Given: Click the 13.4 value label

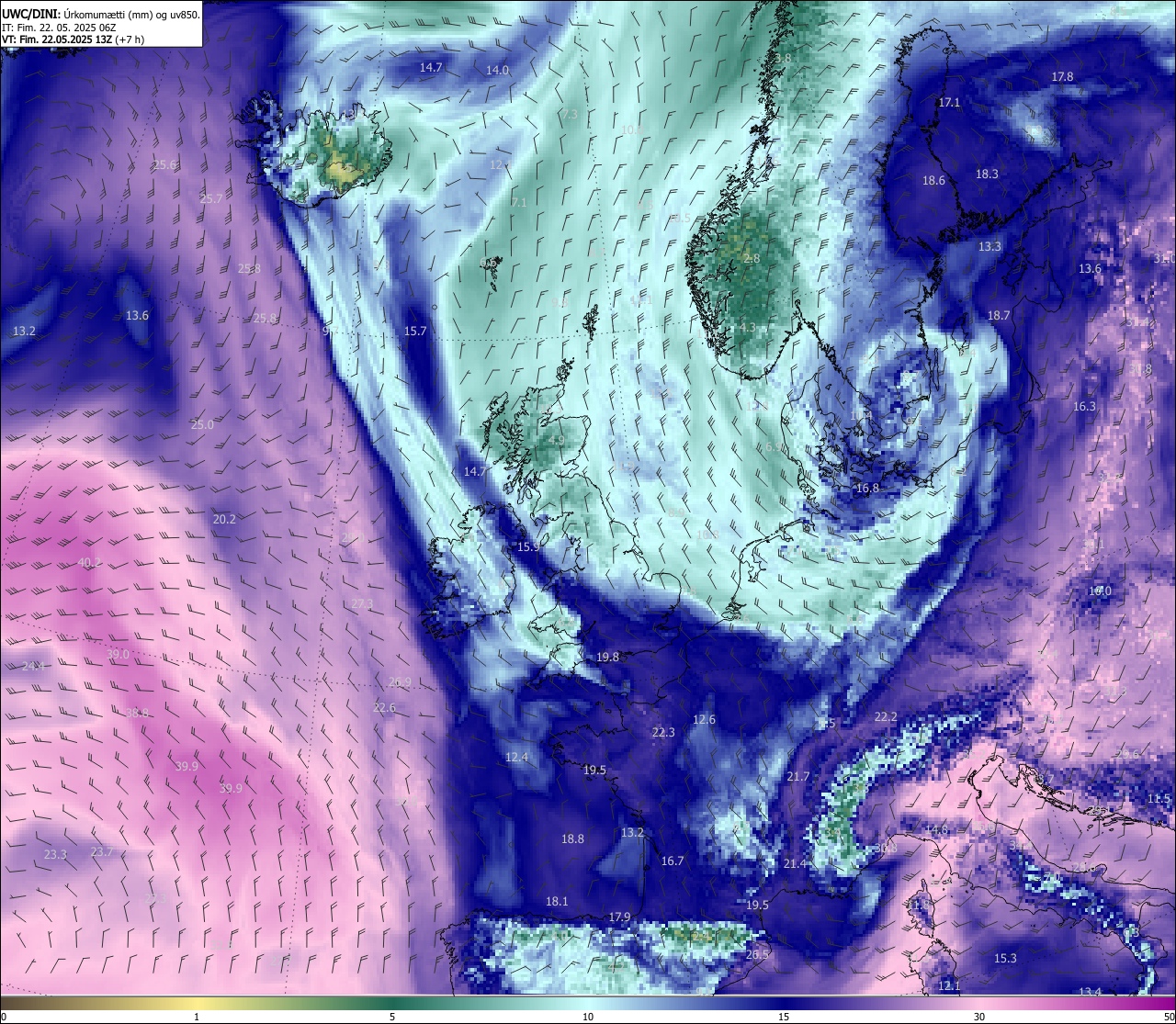Looking at the screenshot, I should (1090, 991).
